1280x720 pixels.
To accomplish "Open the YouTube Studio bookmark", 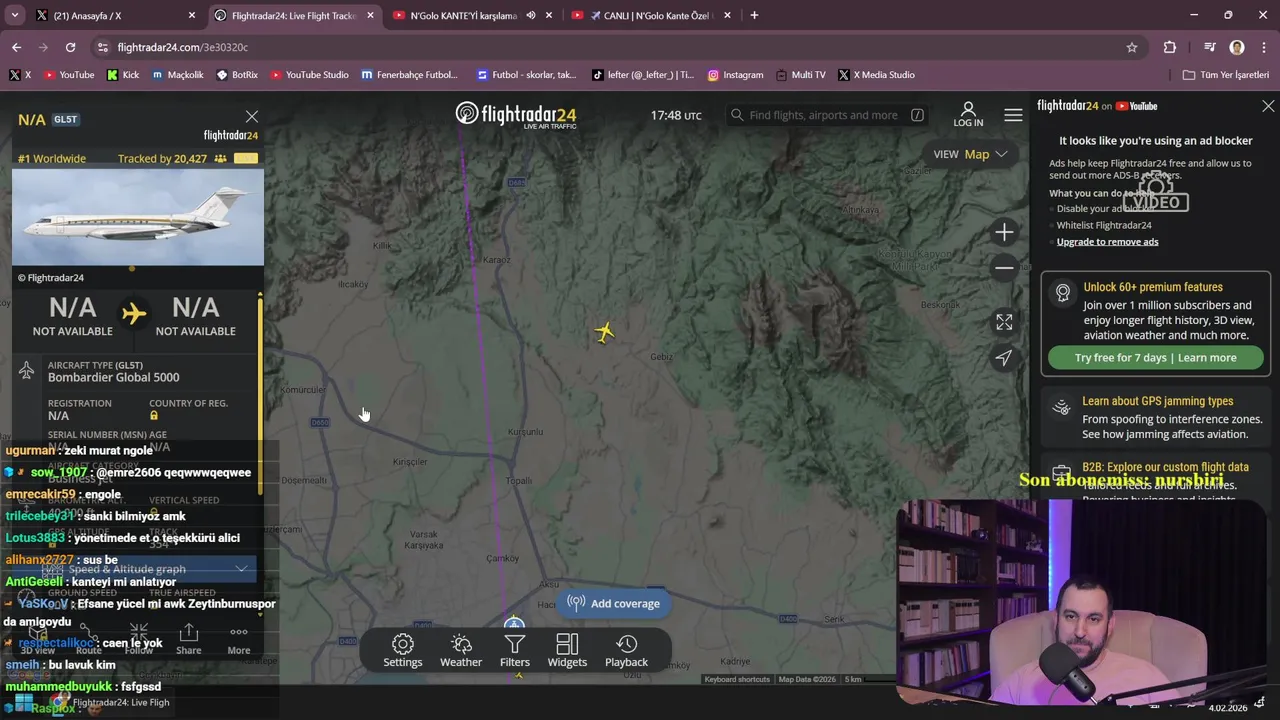I will 309,75.
